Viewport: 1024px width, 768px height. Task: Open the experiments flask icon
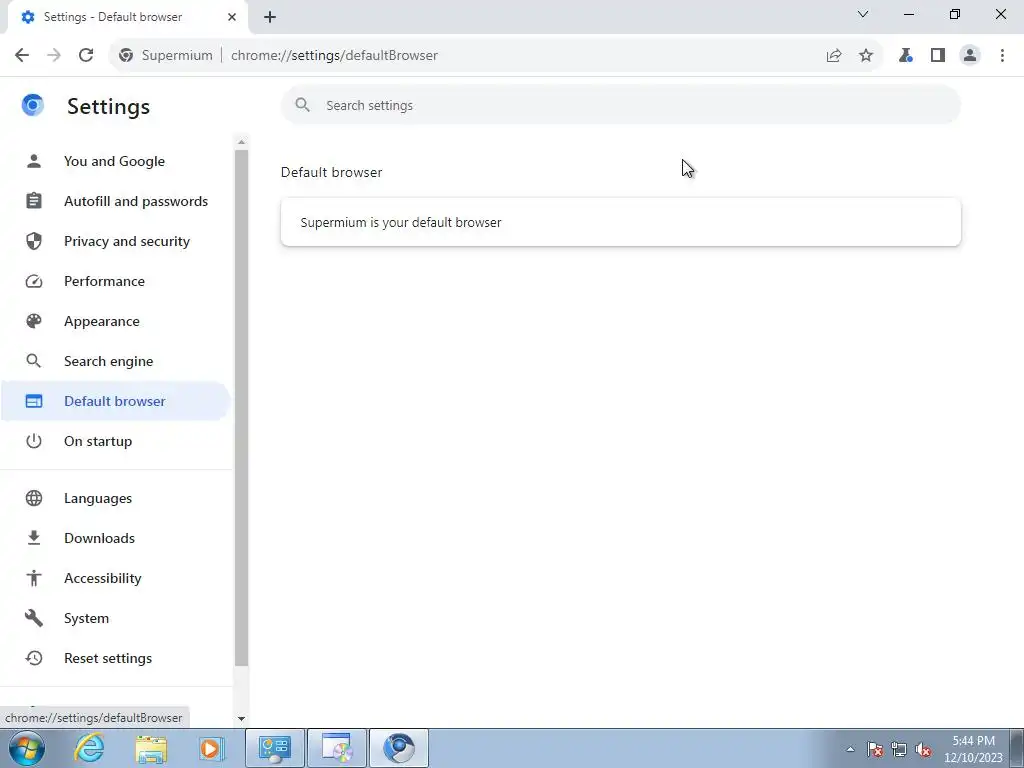coord(905,56)
